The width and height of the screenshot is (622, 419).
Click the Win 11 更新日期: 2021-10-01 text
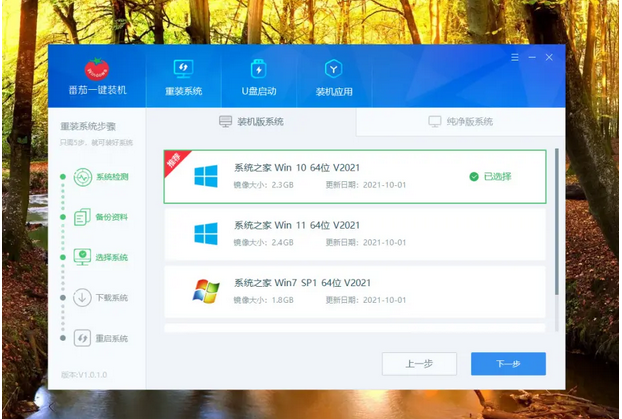(x=366, y=242)
